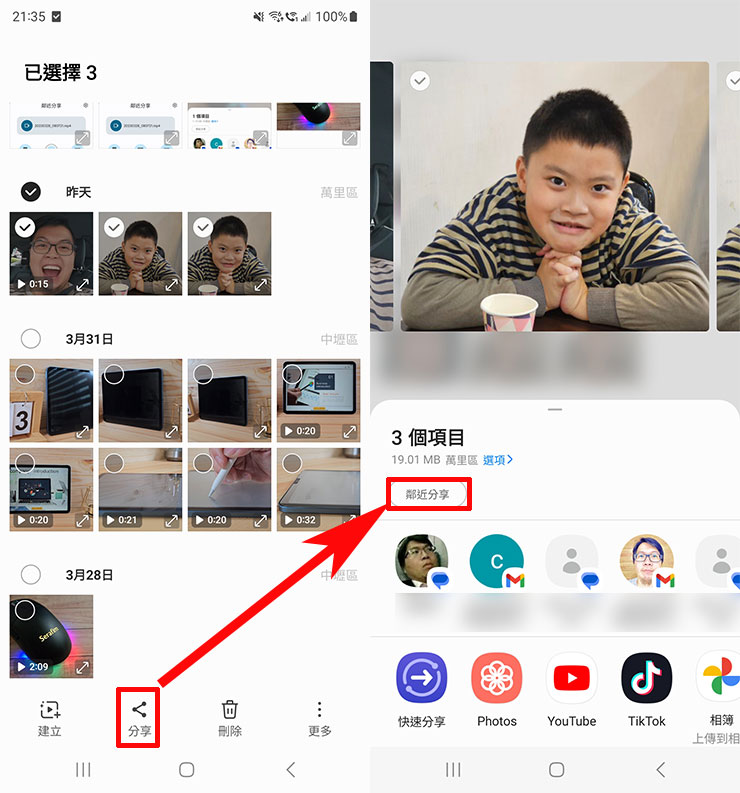The image size is (740, 793).
Task: Select all items from 3月28日
Action: [31, 575]
